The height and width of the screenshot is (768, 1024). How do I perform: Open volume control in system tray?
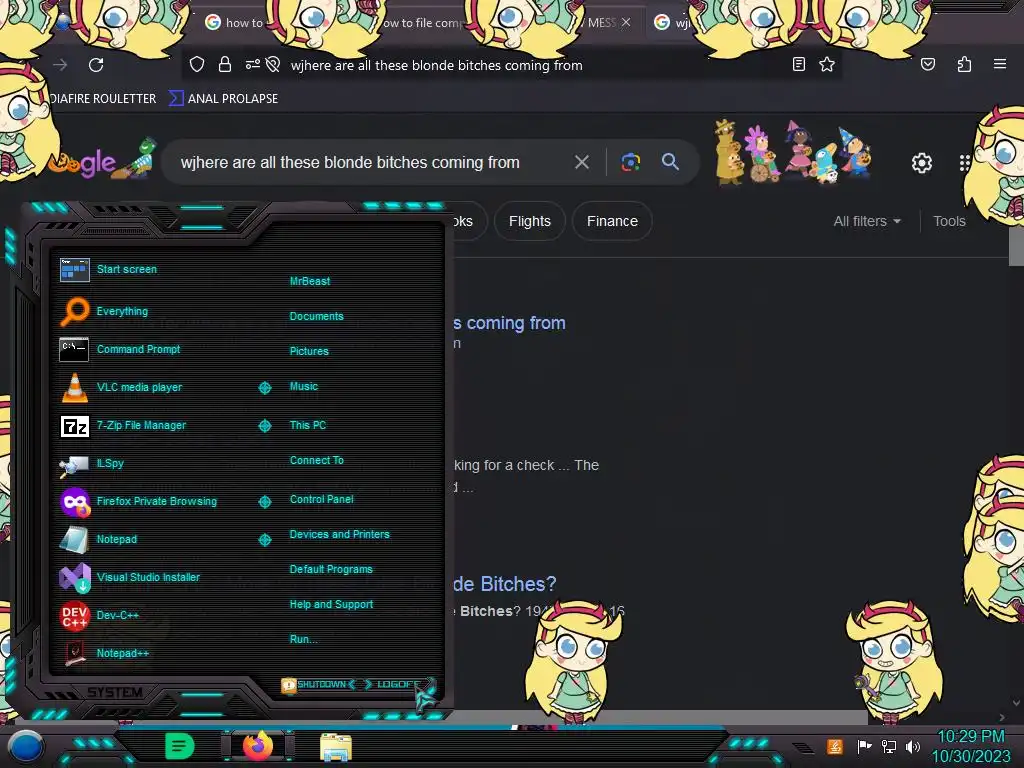[913, 746]
